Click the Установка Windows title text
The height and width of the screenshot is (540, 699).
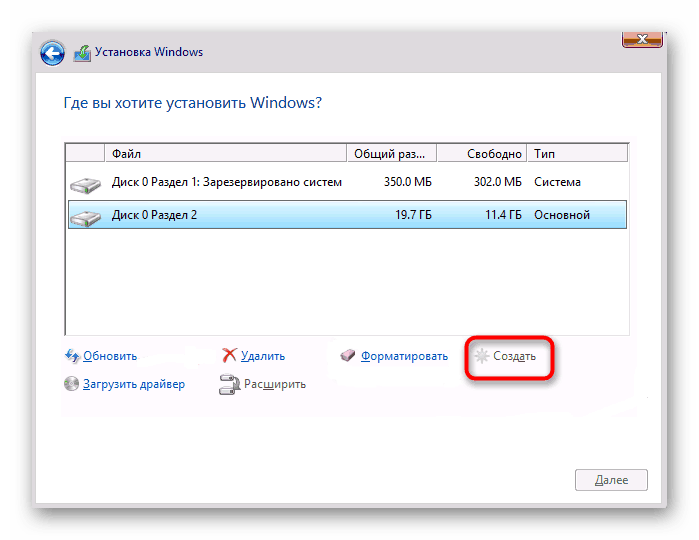[x=148, y=52]
